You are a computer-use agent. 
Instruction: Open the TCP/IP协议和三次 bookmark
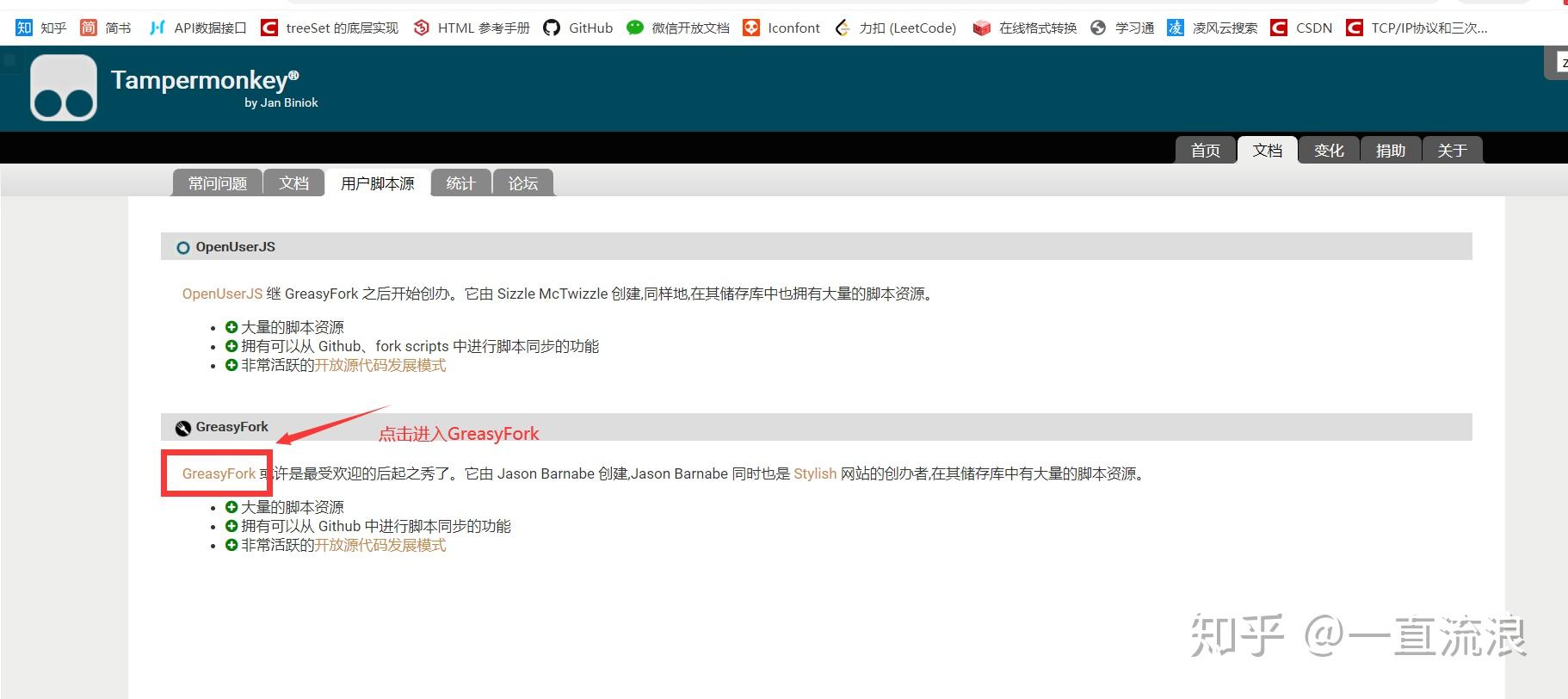point(1417,28)
